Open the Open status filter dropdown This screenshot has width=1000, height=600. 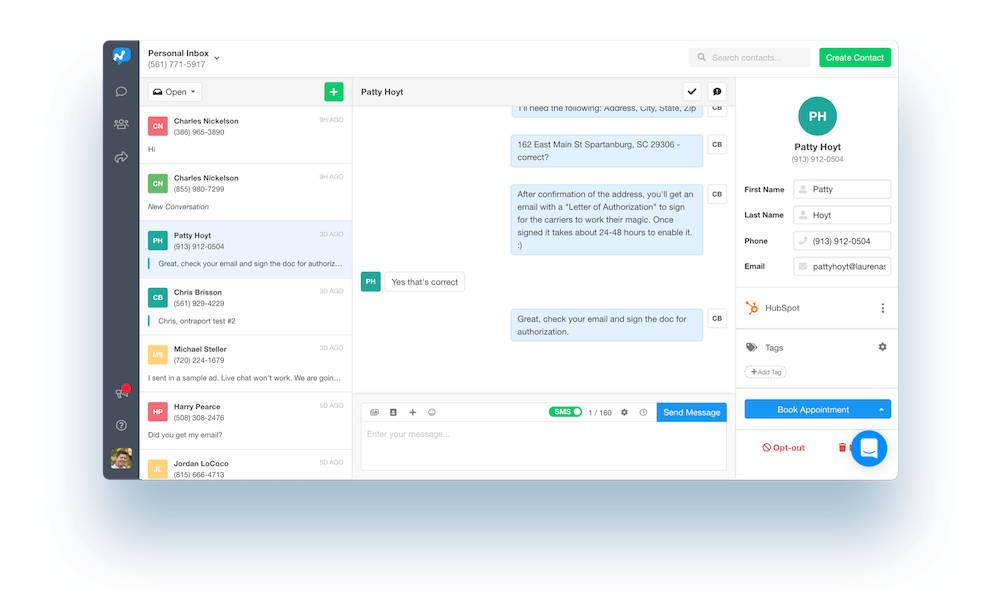click(175, 92)
